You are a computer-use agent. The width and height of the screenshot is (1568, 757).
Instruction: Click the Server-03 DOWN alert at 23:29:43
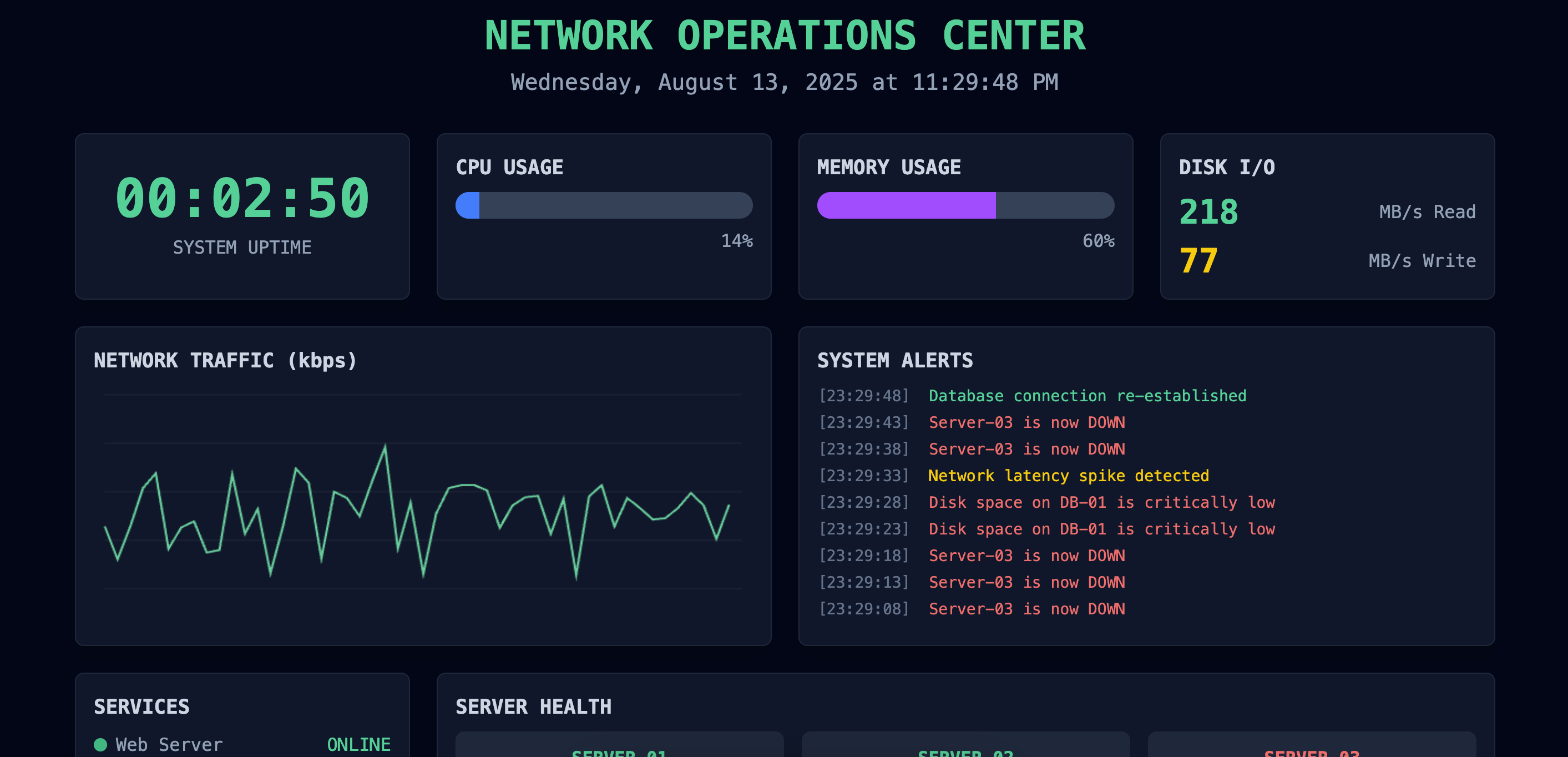coord(1026,422)
